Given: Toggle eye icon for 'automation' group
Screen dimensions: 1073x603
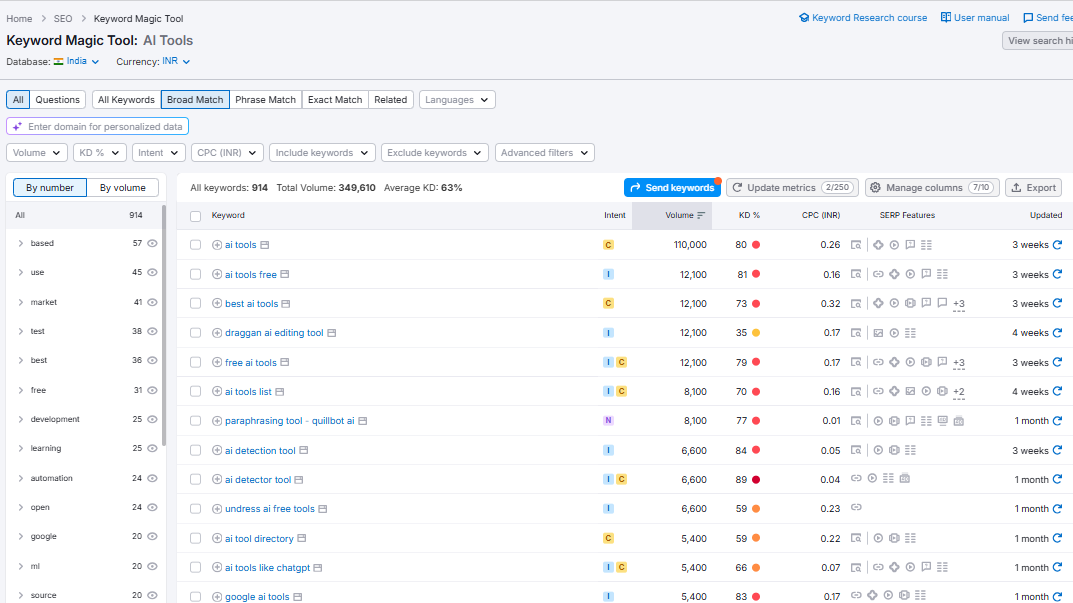Looking at the screenshot, I should click(153, 478).
